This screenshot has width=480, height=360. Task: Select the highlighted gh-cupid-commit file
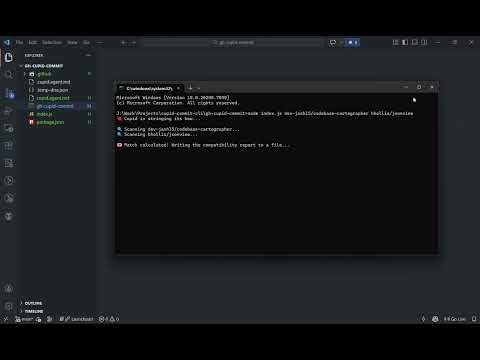click(55, 106)
